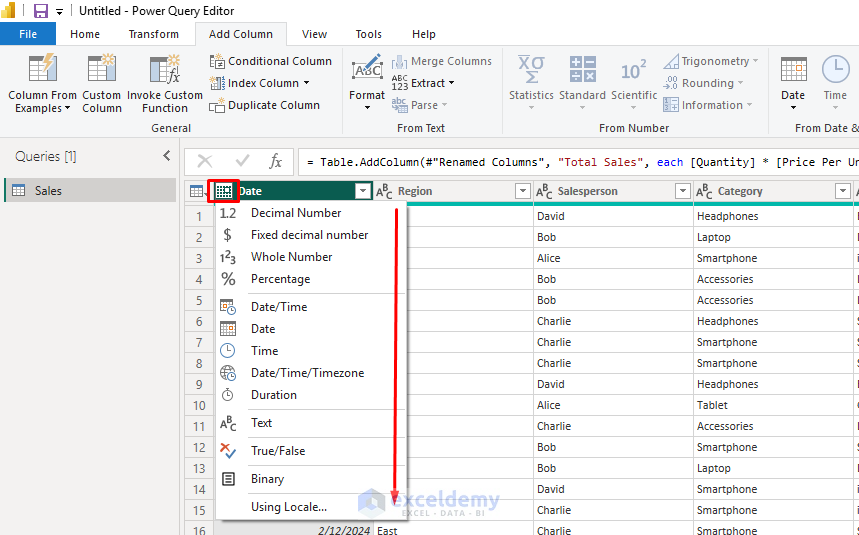
Task: Click Using Locale... option
Action: click(311, 507)
